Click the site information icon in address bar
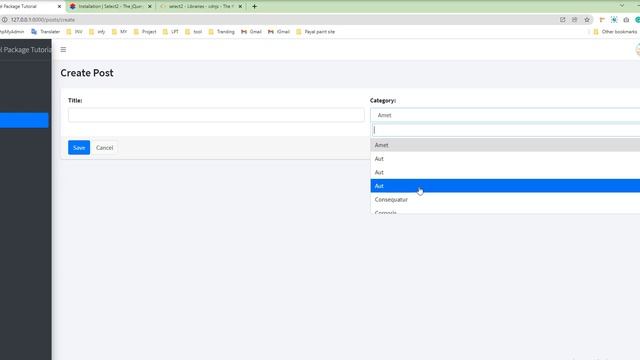The height and width of the screenshot is (360, 640). (x=4, y=20)
